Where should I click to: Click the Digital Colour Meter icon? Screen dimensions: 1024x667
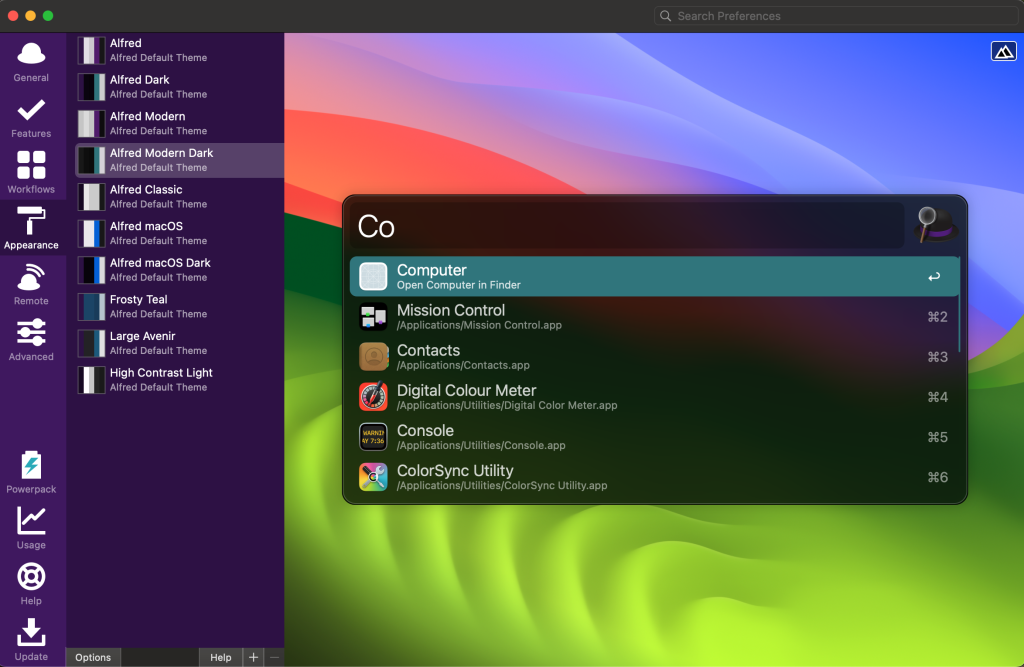pyautogui.click(x=373, y=397)
